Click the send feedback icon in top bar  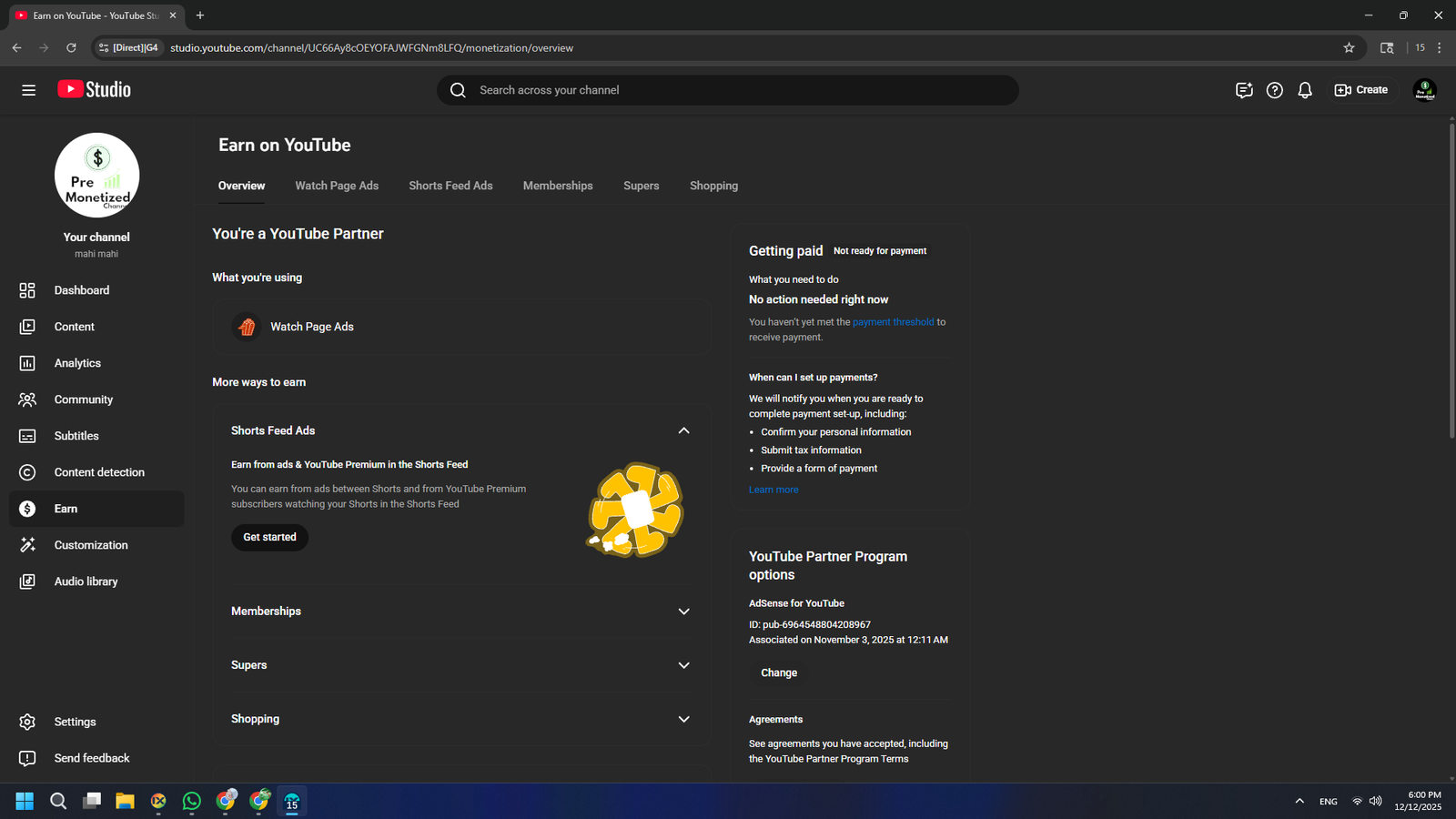point(1243,90)
